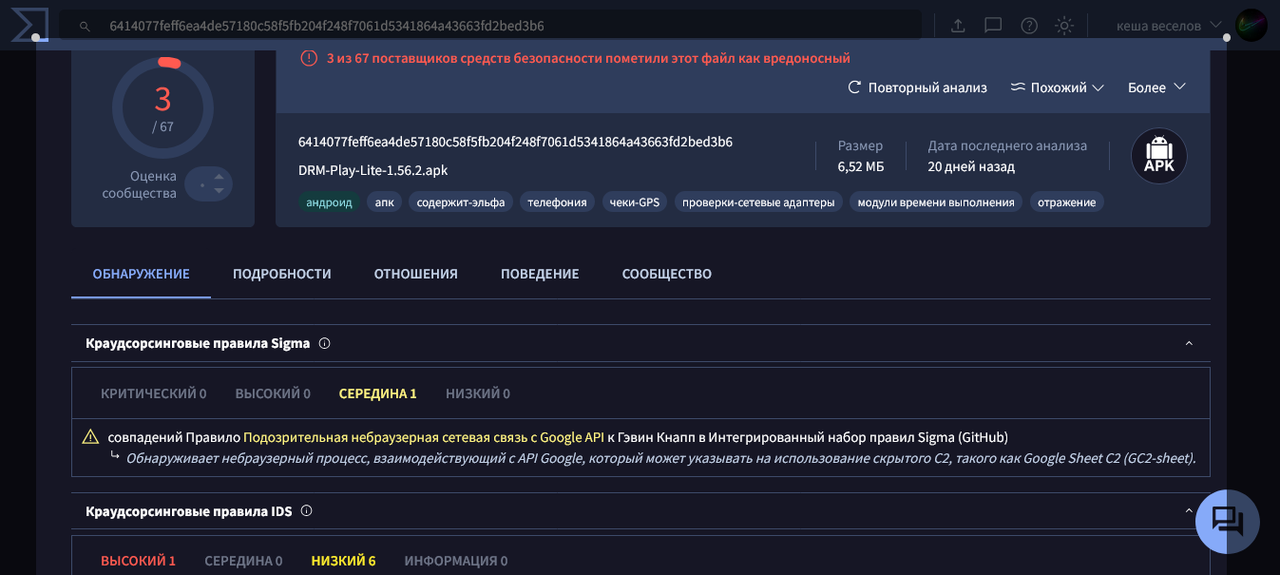
Task: Click the отражение tag
Action: pos(1066,202)
